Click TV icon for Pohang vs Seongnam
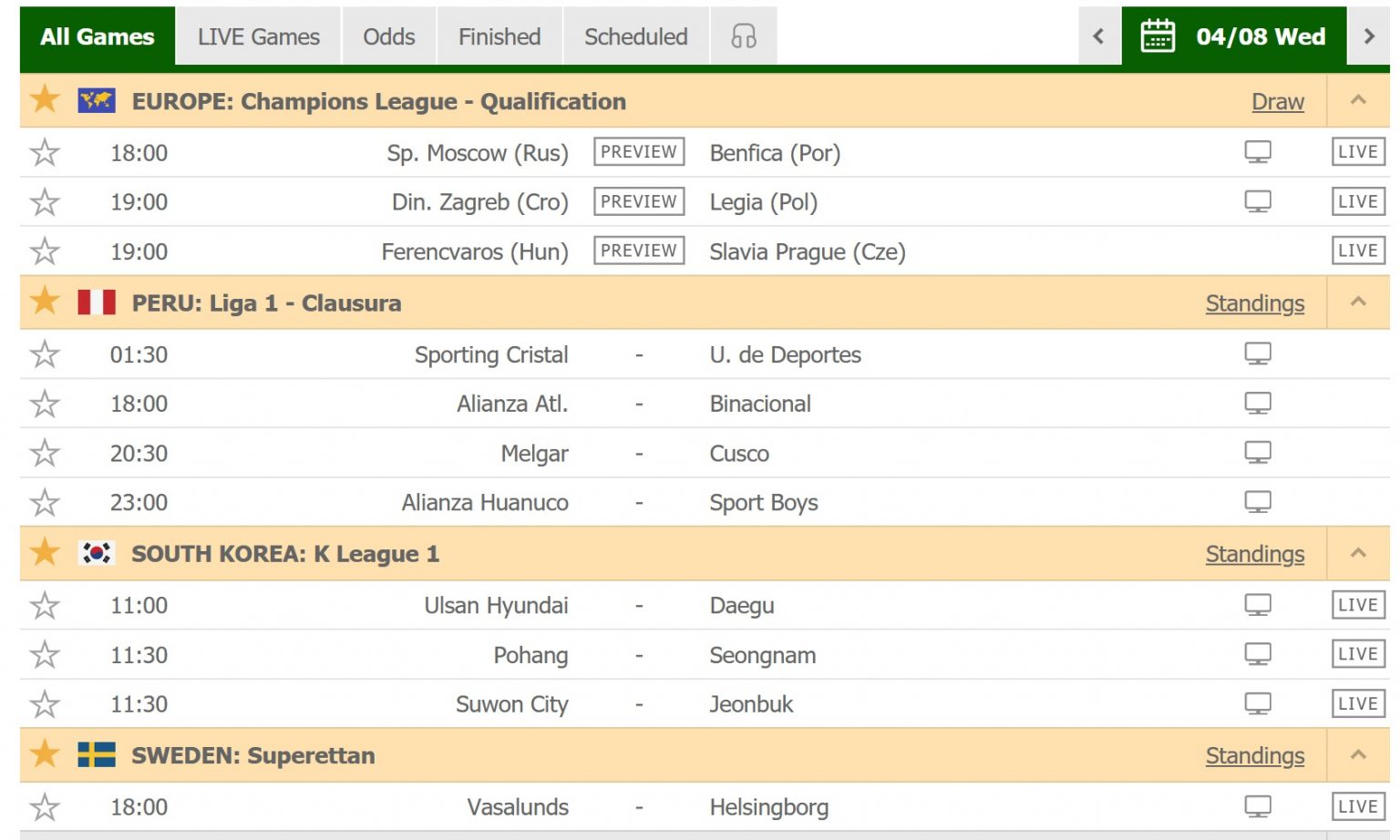The height and width of the screenshot is (840, 1400). [x=1258, y=654]
